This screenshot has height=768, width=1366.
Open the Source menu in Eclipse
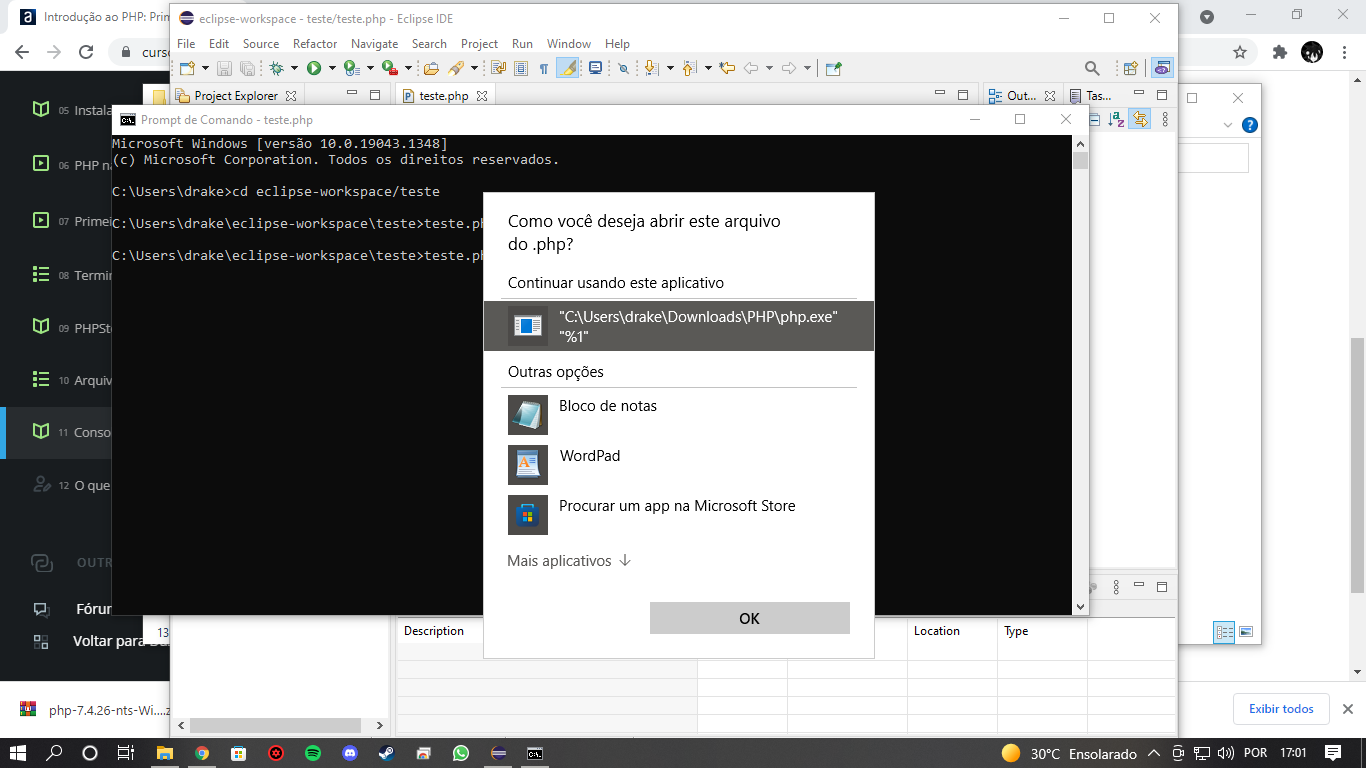pos(261,44)
